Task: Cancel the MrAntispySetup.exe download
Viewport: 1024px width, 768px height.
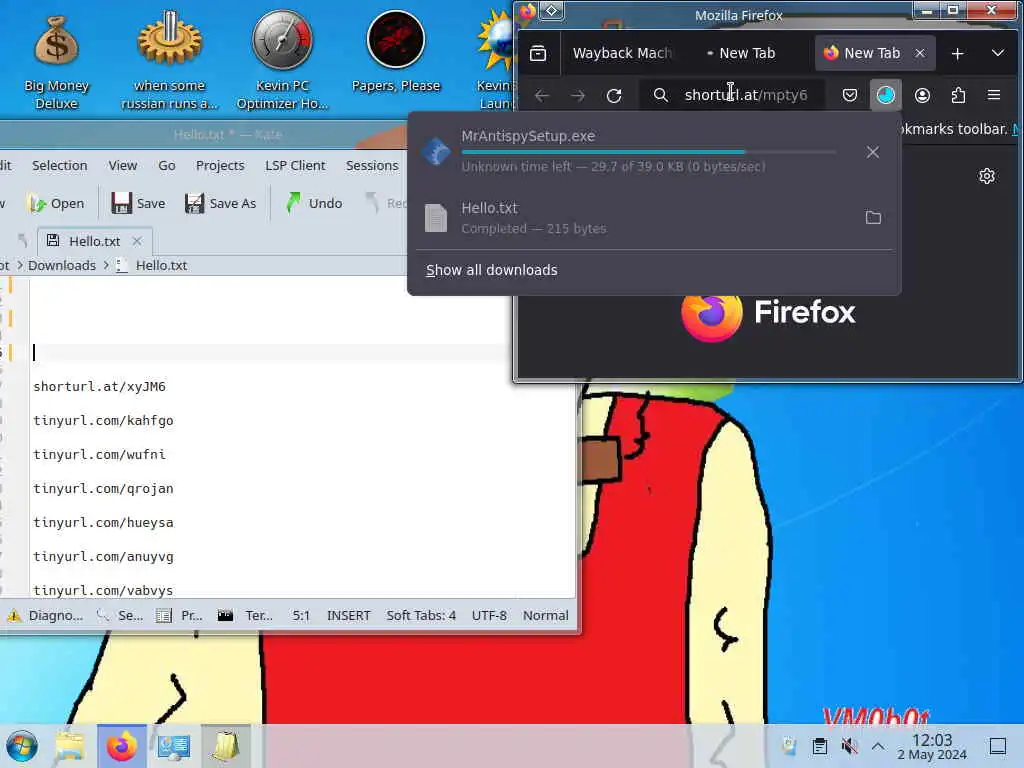Action: pyautogui.click(x=872, y=152)
